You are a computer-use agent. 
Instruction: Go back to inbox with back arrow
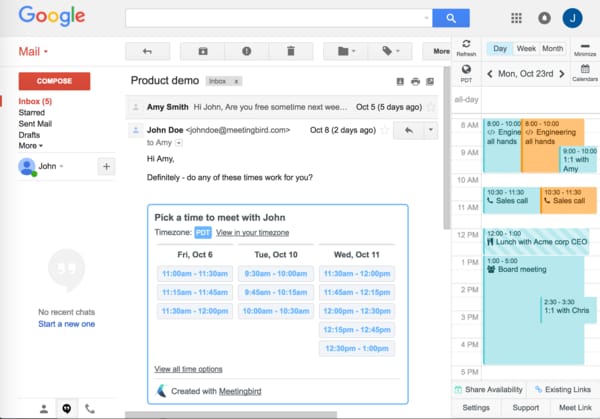(147, 51)
